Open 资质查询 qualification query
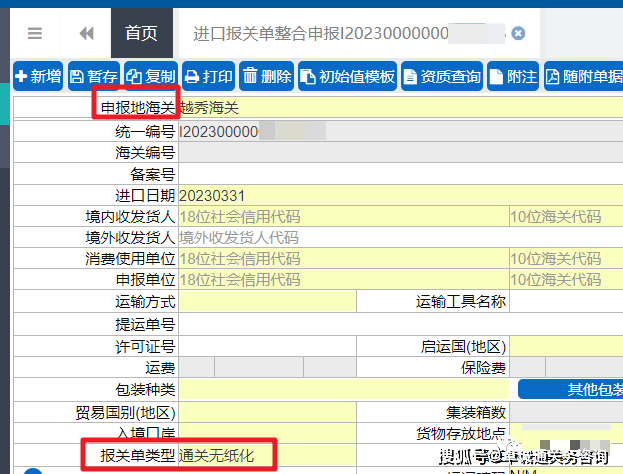The width and height of the screenshot is (623, 474). tap(442, 76)
